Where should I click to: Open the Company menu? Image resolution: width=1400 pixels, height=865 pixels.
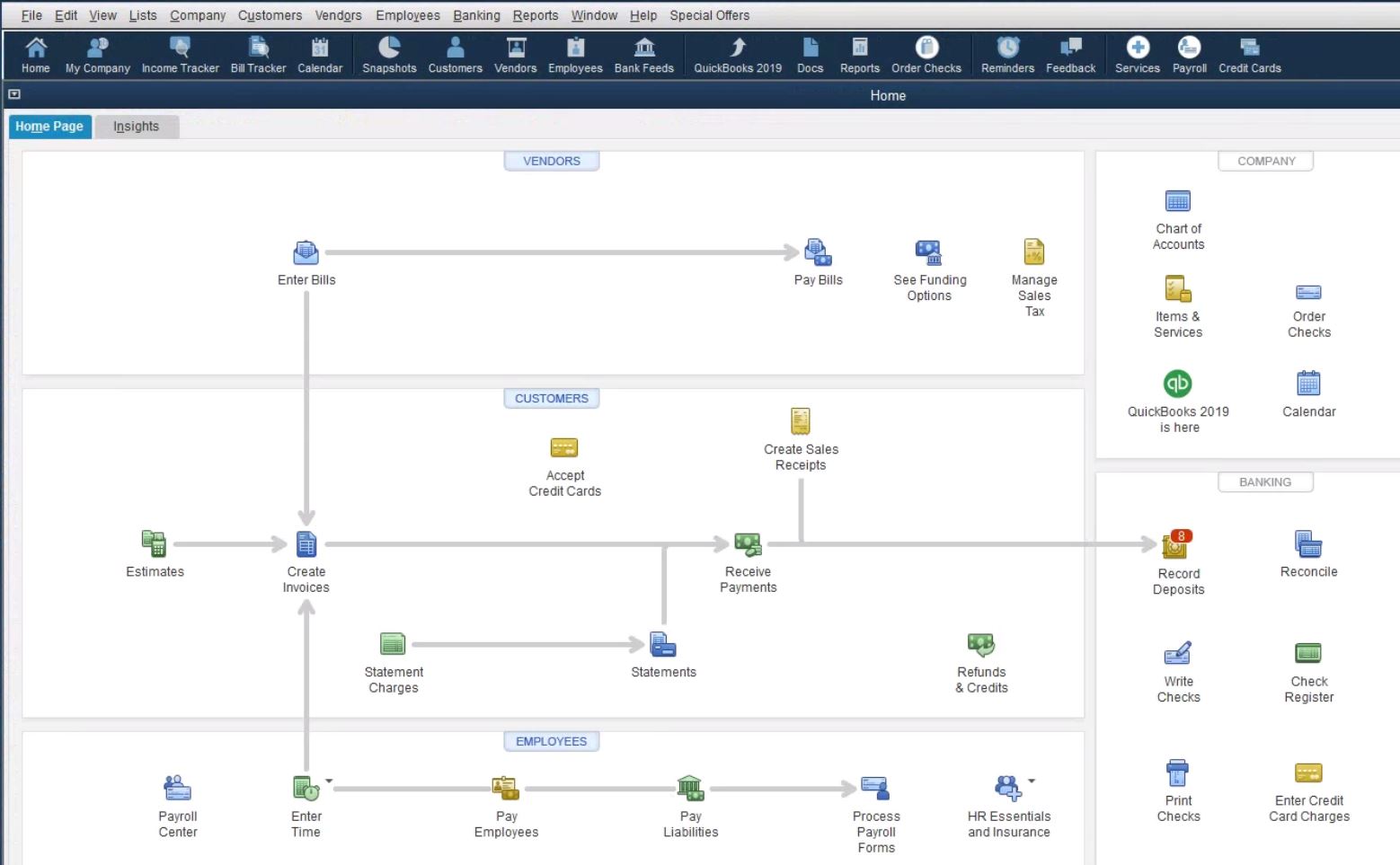click(x=198, y=15)
